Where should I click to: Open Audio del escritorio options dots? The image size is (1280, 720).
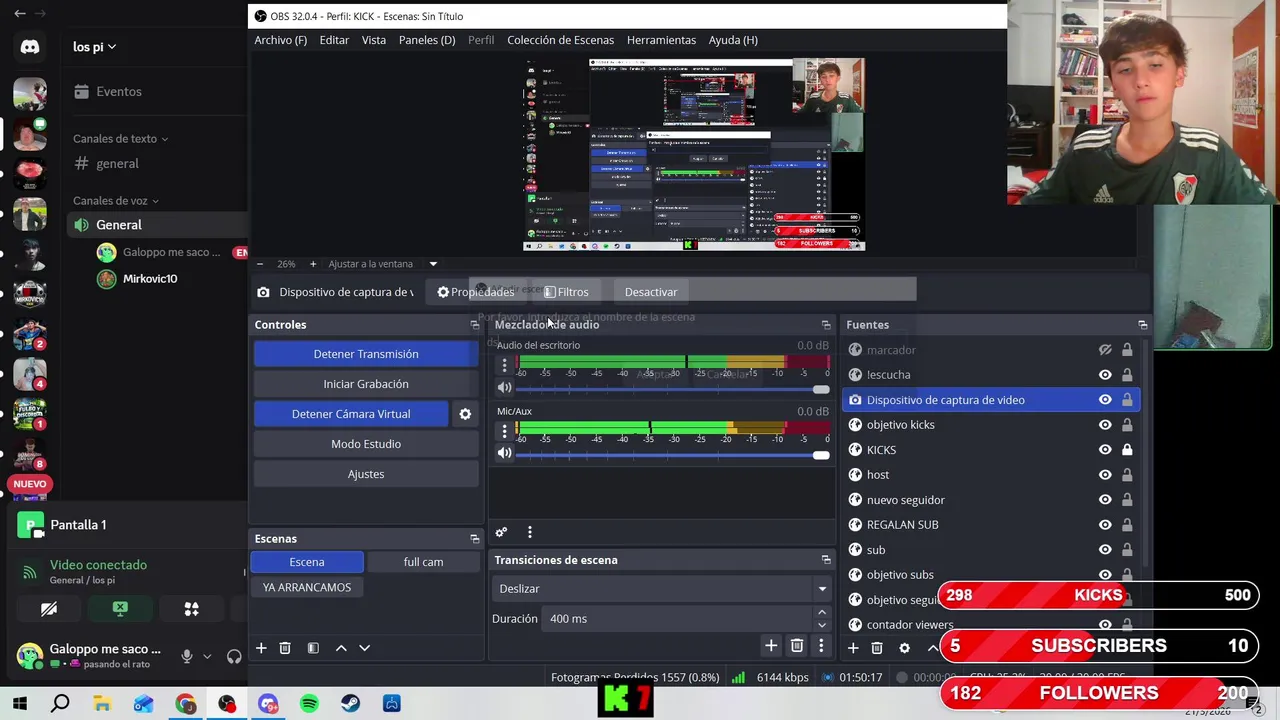(504, 365)
